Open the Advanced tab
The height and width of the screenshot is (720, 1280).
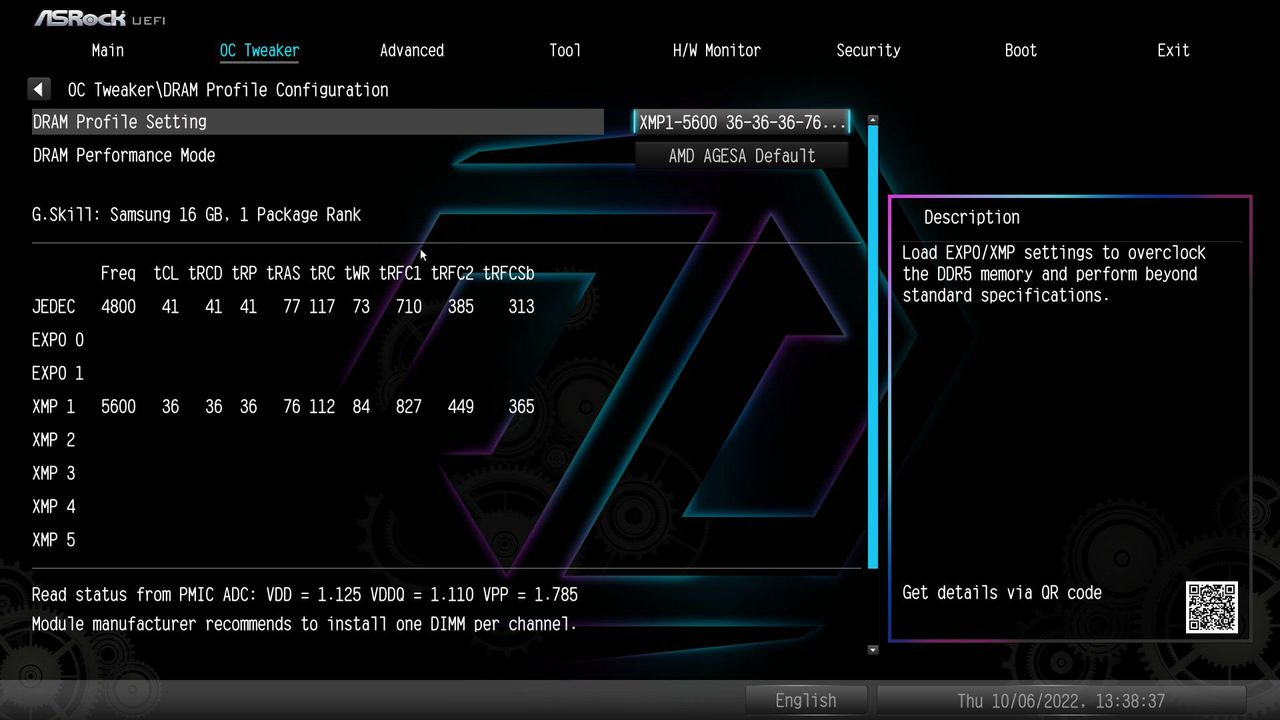[x=412, y=50]
